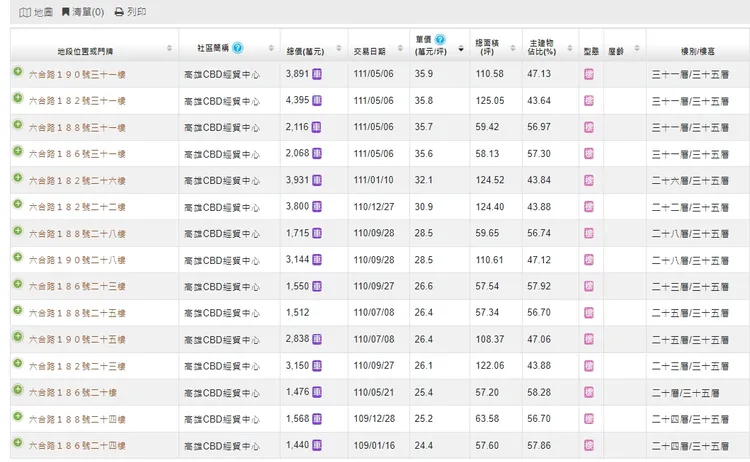This screenshot has height=462, width=750.
Task: Click pink building-type icon in 110.61 row
Action: 589,260
